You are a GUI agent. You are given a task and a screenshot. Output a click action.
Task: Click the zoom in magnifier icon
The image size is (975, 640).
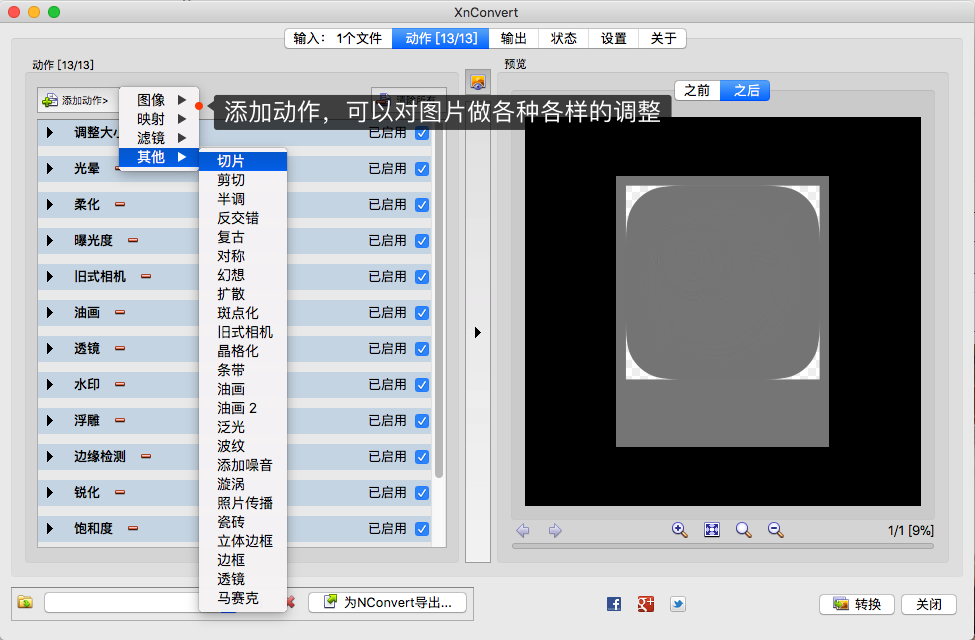pyautogui.click(x=679, y=530)
